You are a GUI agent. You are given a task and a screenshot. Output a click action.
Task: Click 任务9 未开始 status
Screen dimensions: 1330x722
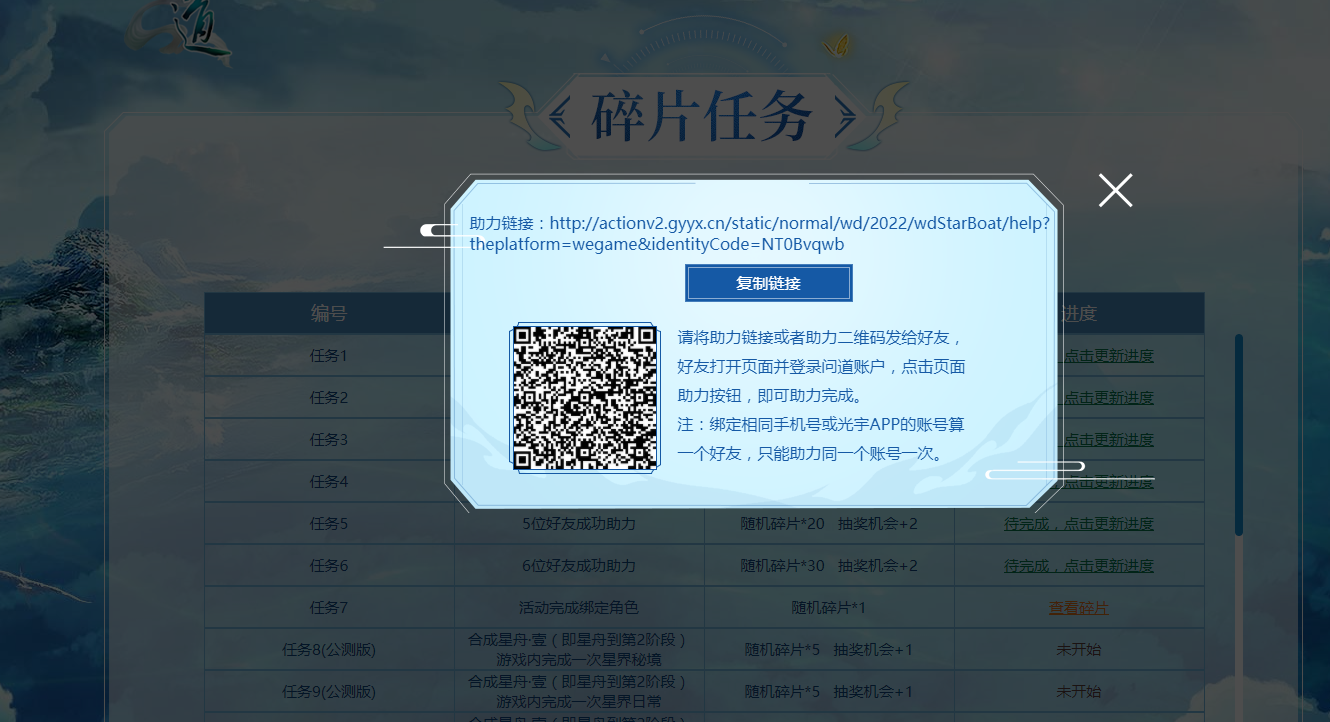[1079, 691]
